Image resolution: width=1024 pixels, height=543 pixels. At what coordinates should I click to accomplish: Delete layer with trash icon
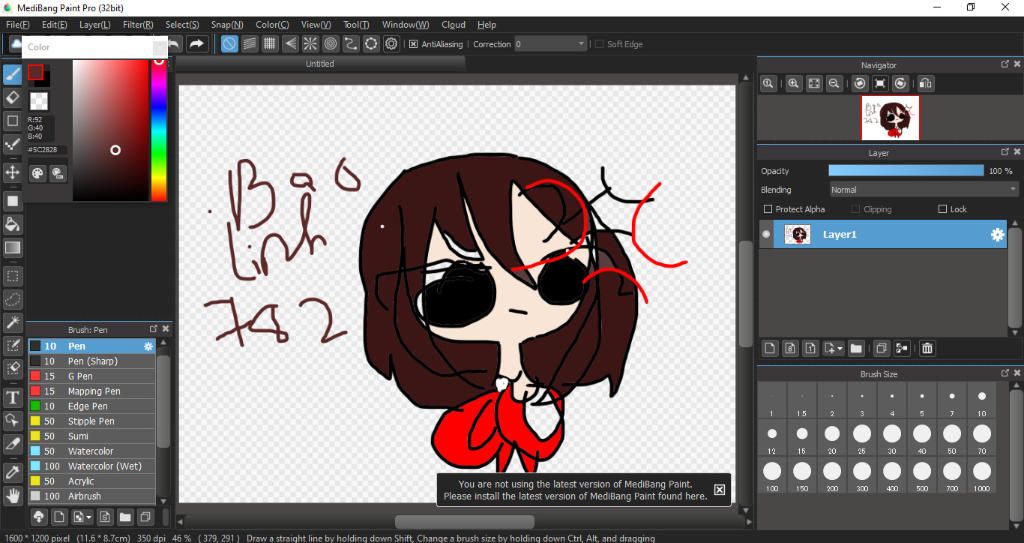927,348
